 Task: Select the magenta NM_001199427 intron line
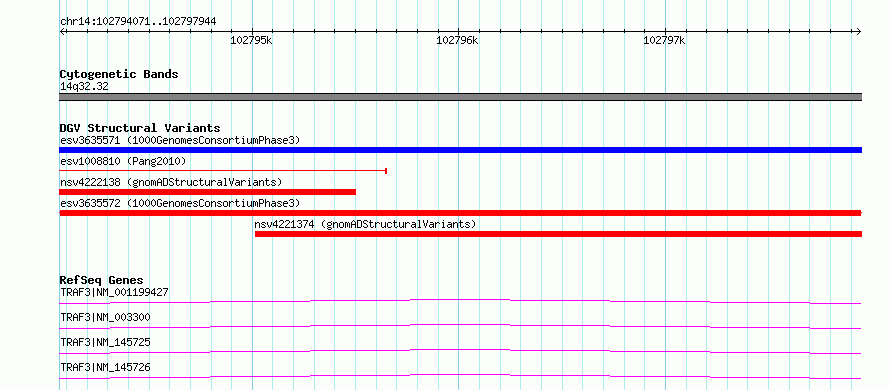[460, 299]
